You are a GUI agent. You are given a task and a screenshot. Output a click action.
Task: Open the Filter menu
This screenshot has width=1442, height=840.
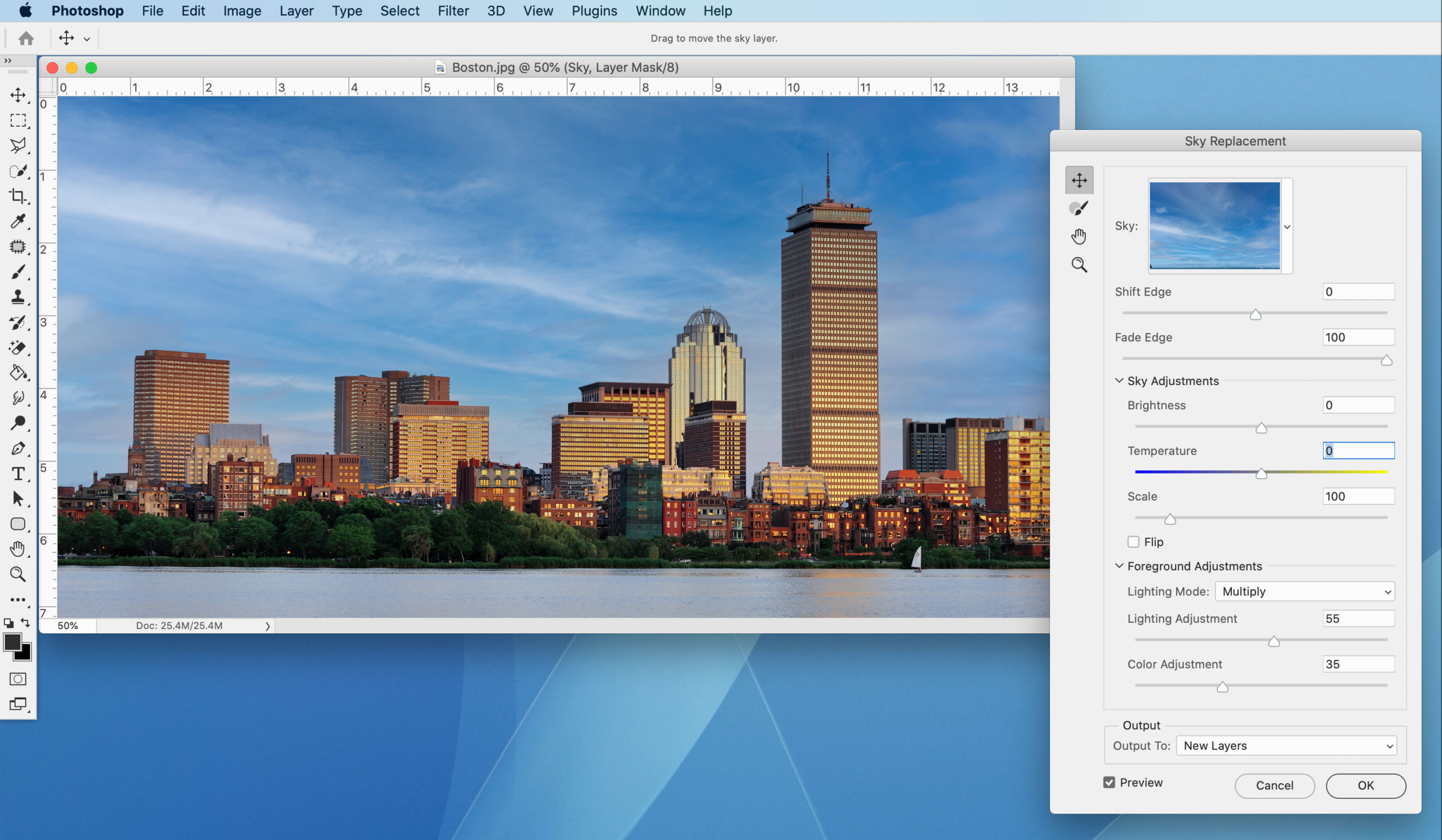pos(453,11)
